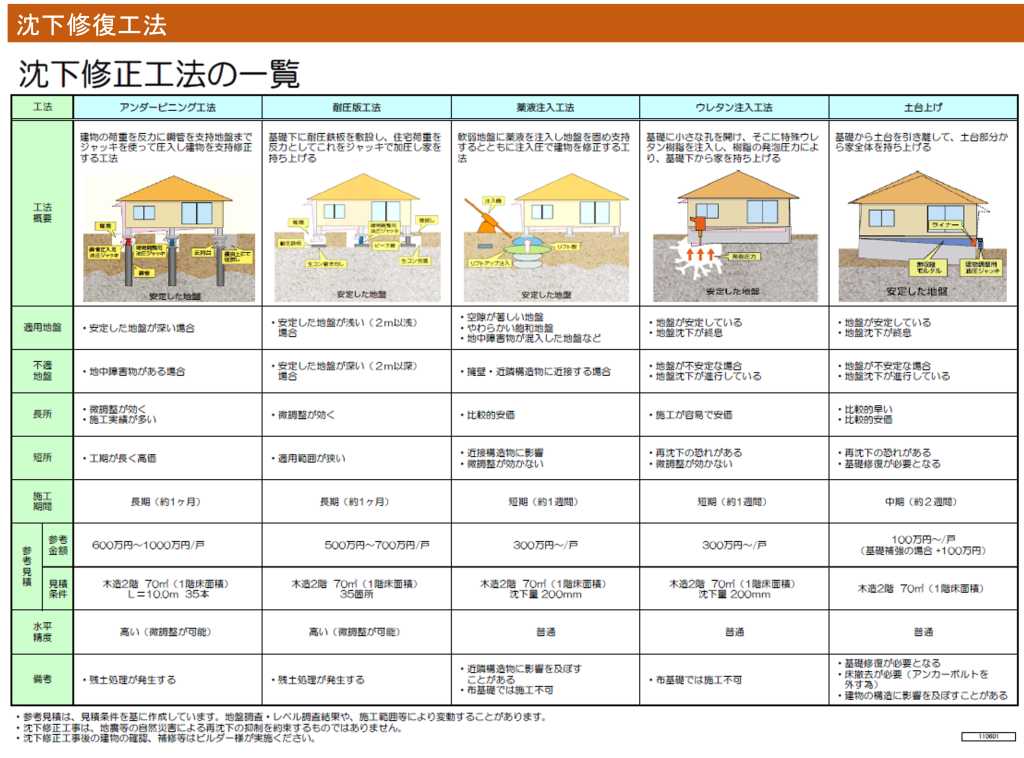
Task: Click the 110601 document number box
Action: click(x=984, y=735)
